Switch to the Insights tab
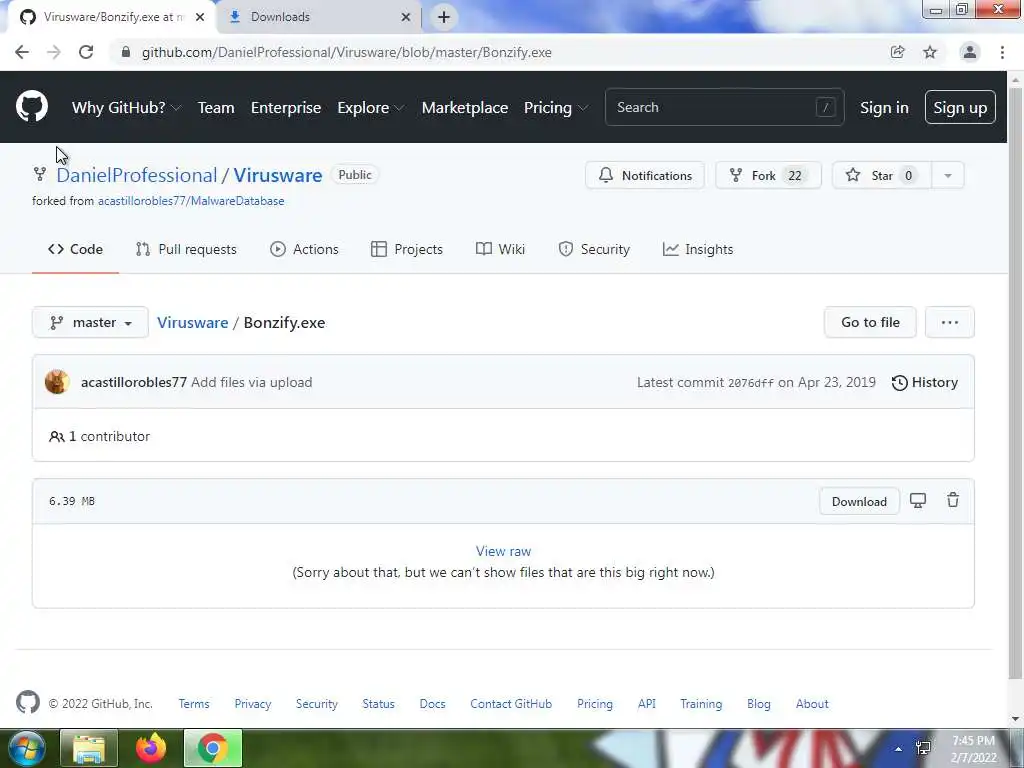 [698, 249]
